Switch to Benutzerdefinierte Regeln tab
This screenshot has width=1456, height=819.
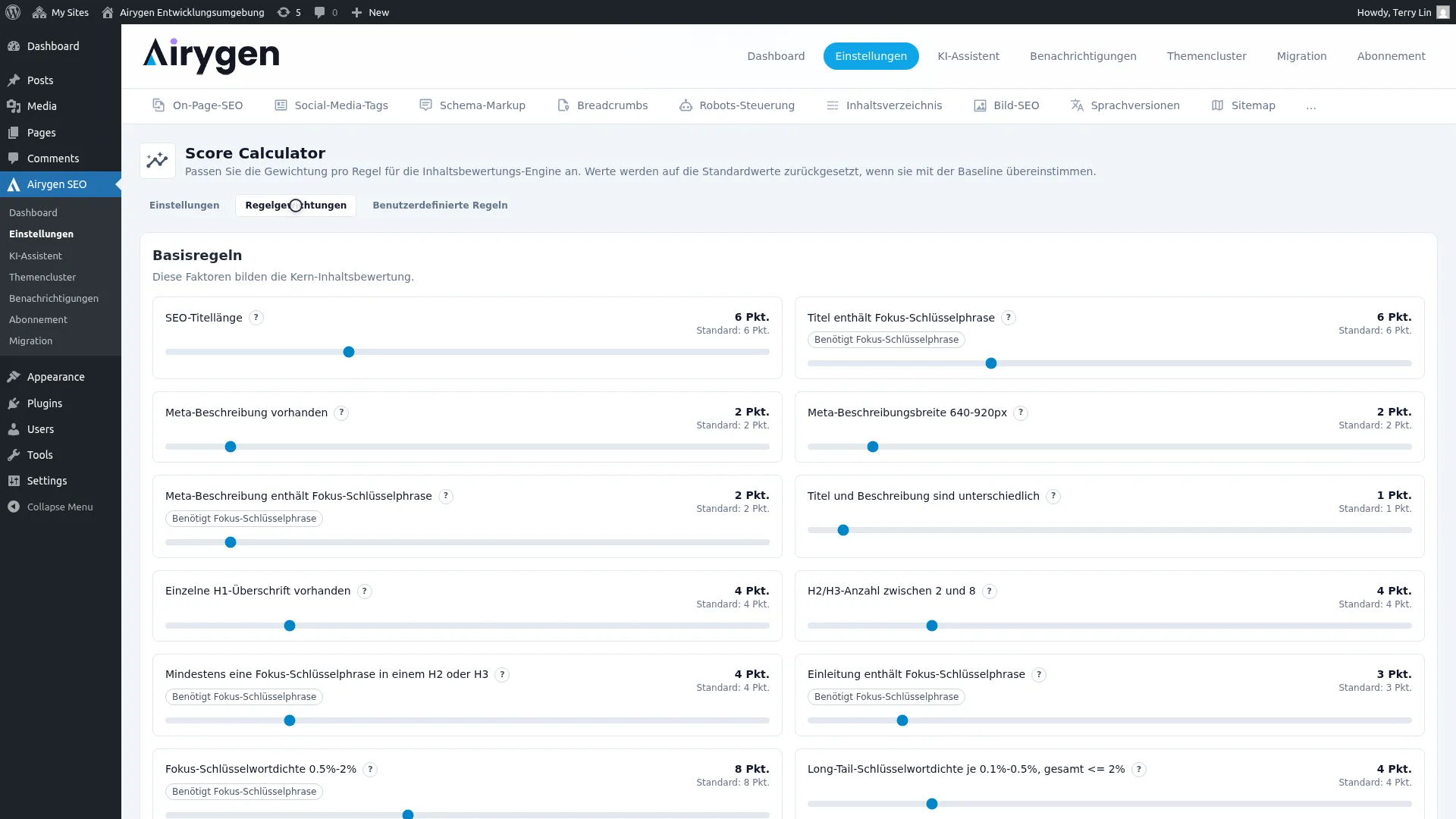(440, 206)
